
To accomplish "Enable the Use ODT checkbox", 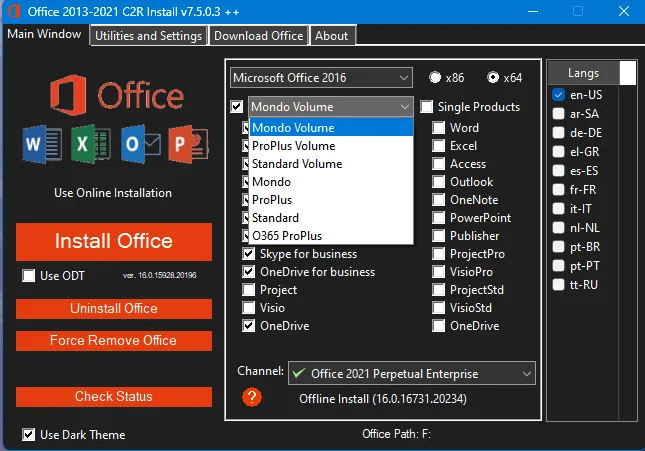I will [x=28, y=276].
